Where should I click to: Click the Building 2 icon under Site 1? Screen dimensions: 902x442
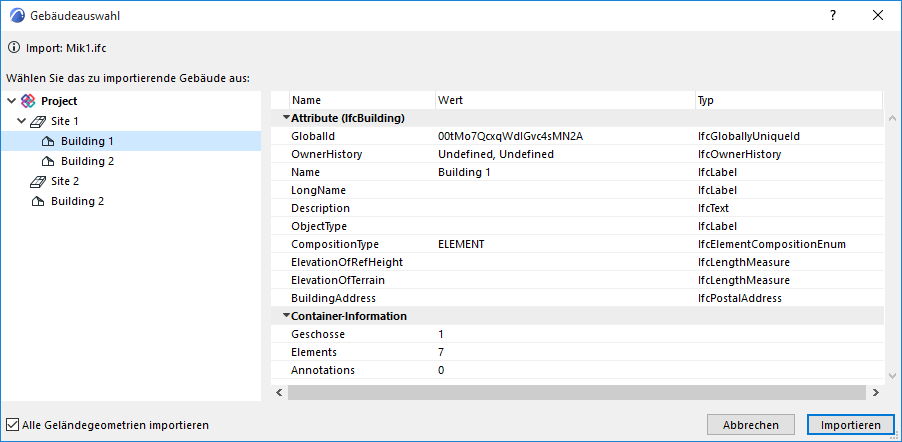click(x=48, y=161)
